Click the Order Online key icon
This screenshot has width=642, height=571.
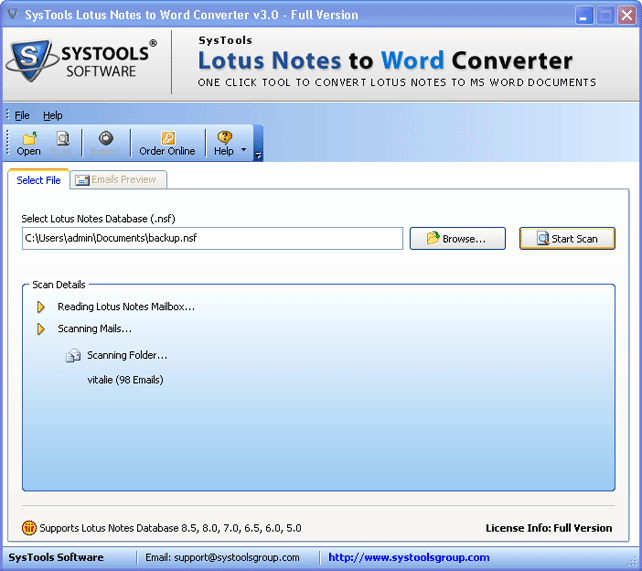[x=167, y=139]
